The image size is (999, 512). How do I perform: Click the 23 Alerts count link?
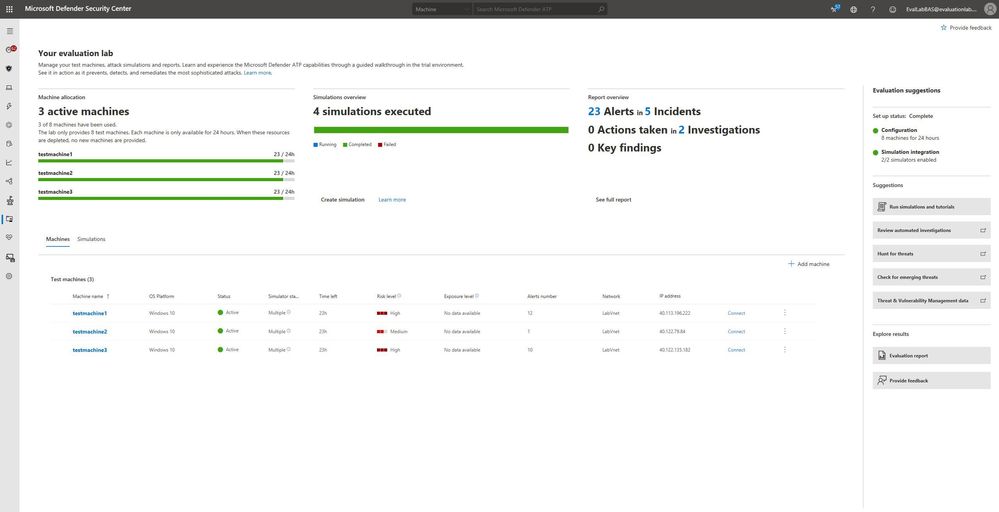(x=594, y=111)
